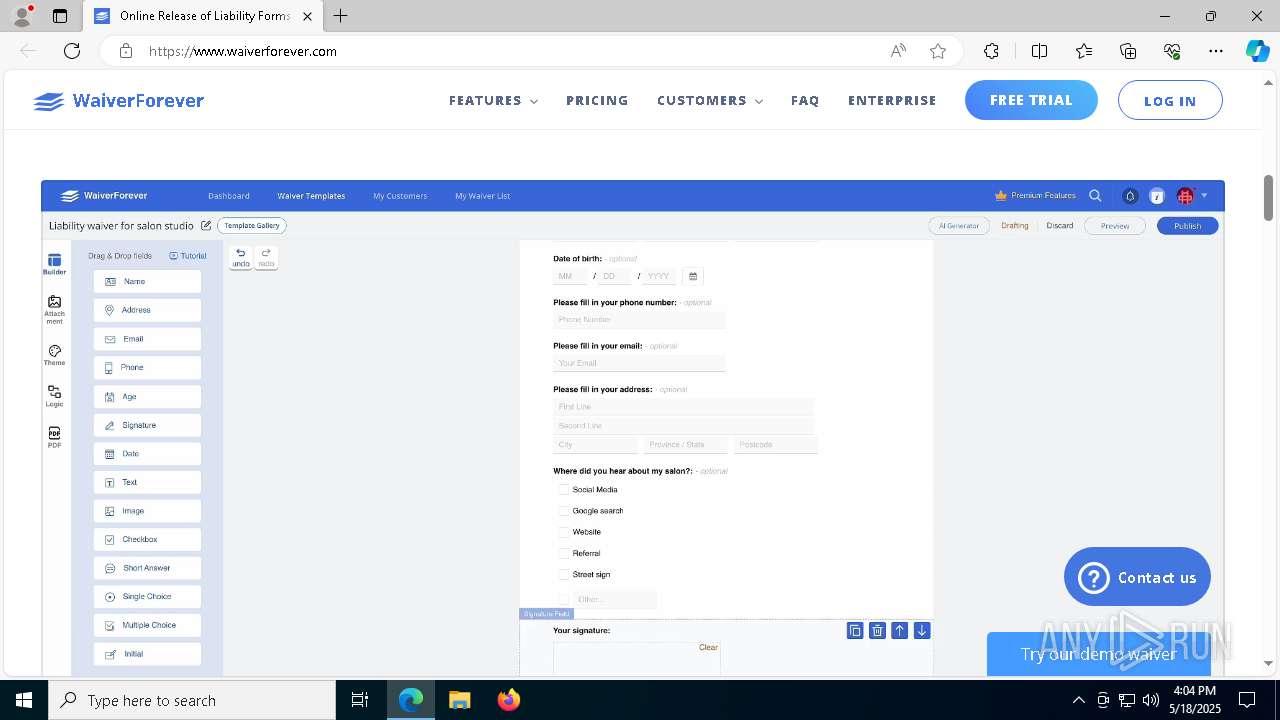Screen dimensions: 1280x720
Task: Open the tab actions menu icon
Action: coord(60,16)
